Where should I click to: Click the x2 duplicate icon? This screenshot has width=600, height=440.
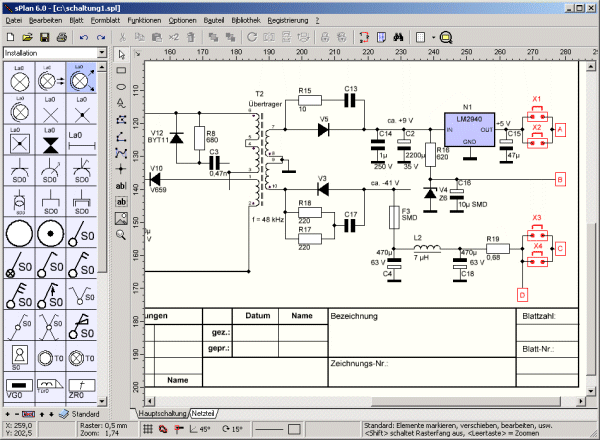click(174, 37)
